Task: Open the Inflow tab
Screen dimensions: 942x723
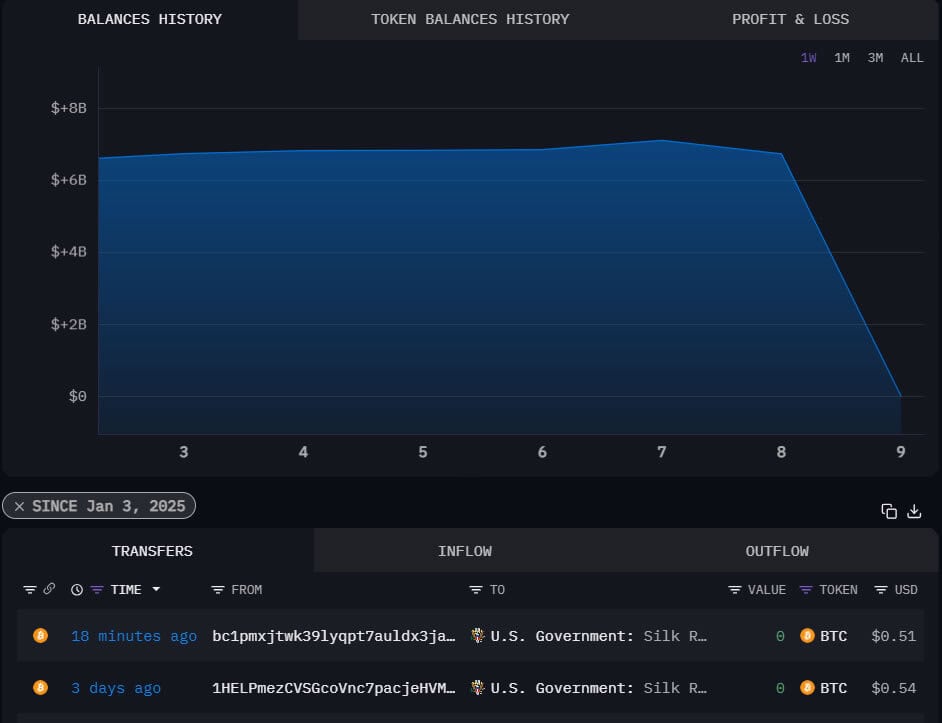Action: pyautogui.click(x=464, y=551)
